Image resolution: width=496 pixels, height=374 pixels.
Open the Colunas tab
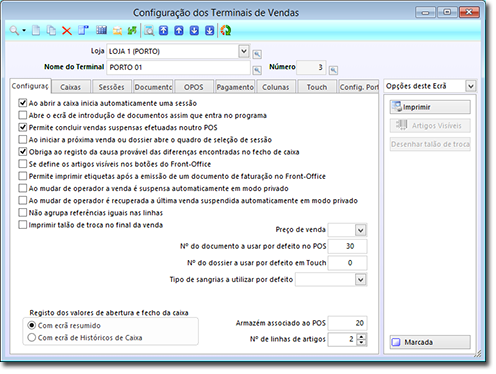276,87
